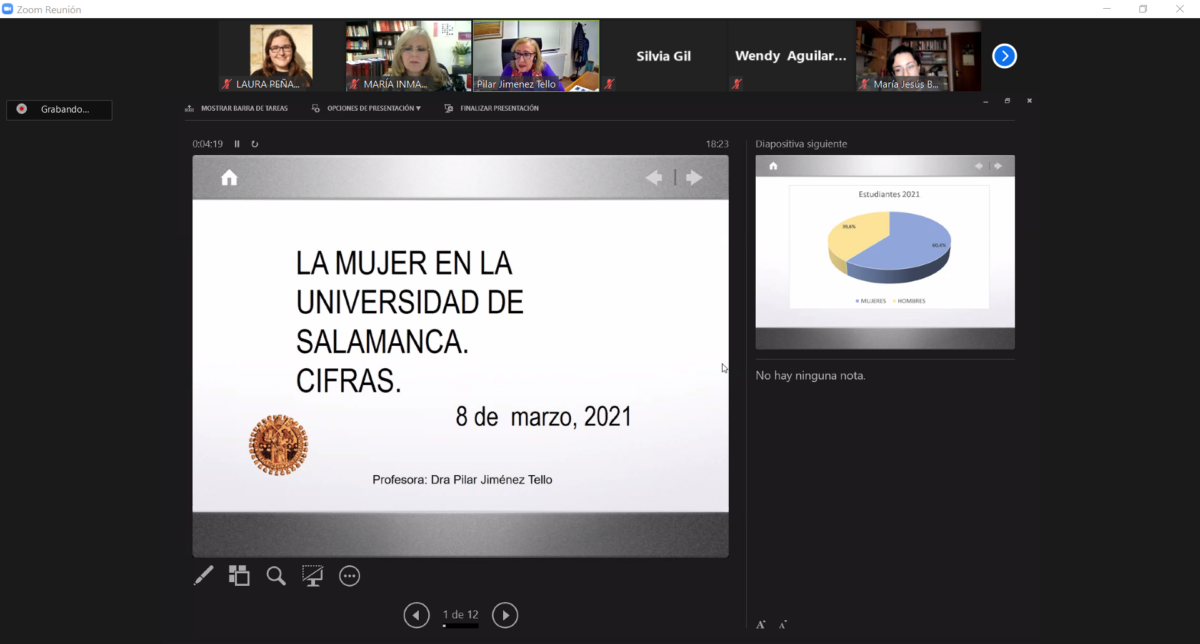Screen dimensions: 1200x644
Task: Click Mostrar barra de tareas
Action: [x=236, y=108]
